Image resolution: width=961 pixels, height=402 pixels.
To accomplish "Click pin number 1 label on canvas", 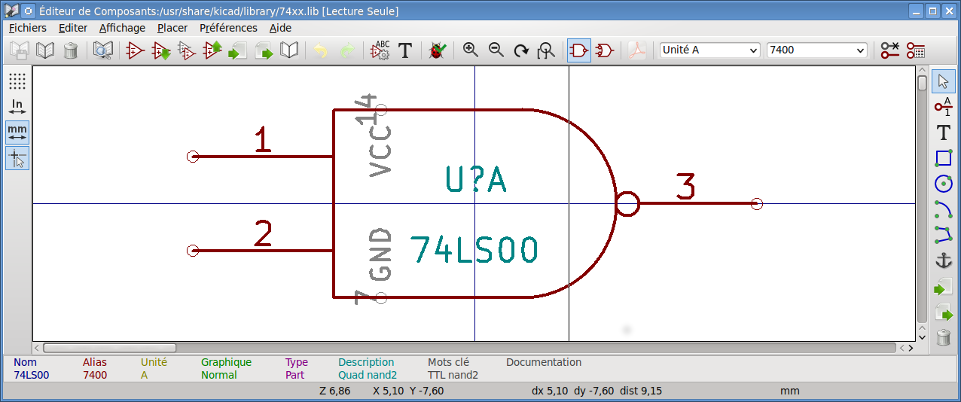I will [262, 140].
